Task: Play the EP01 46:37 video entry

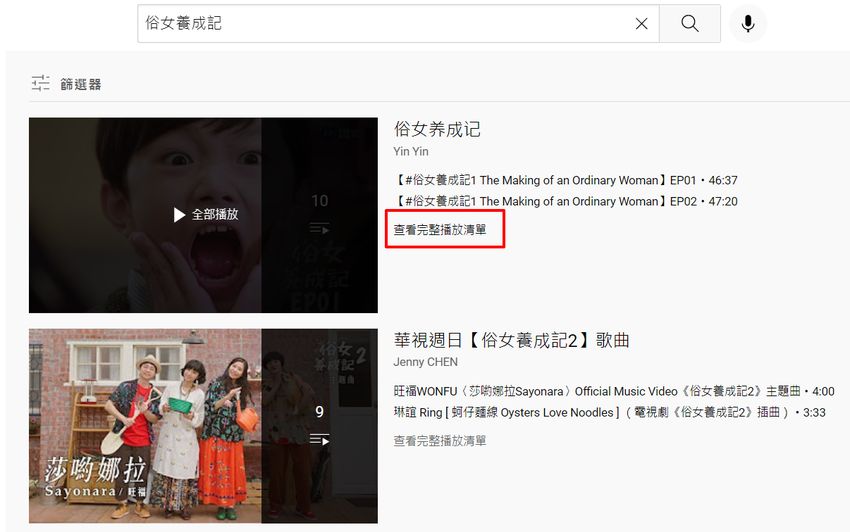Action: click(x=565, y=181)
